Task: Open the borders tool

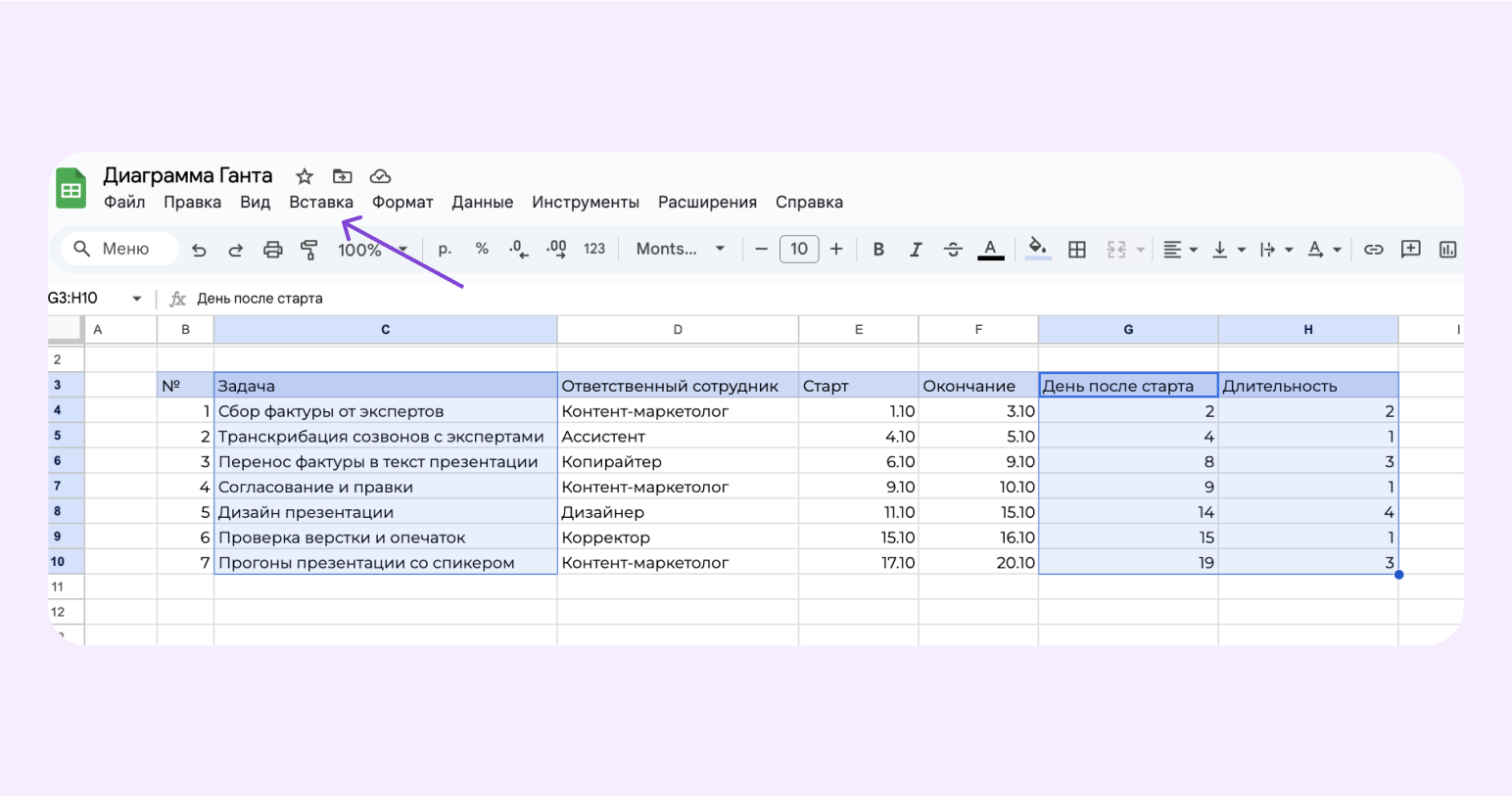Action: 1077,250
